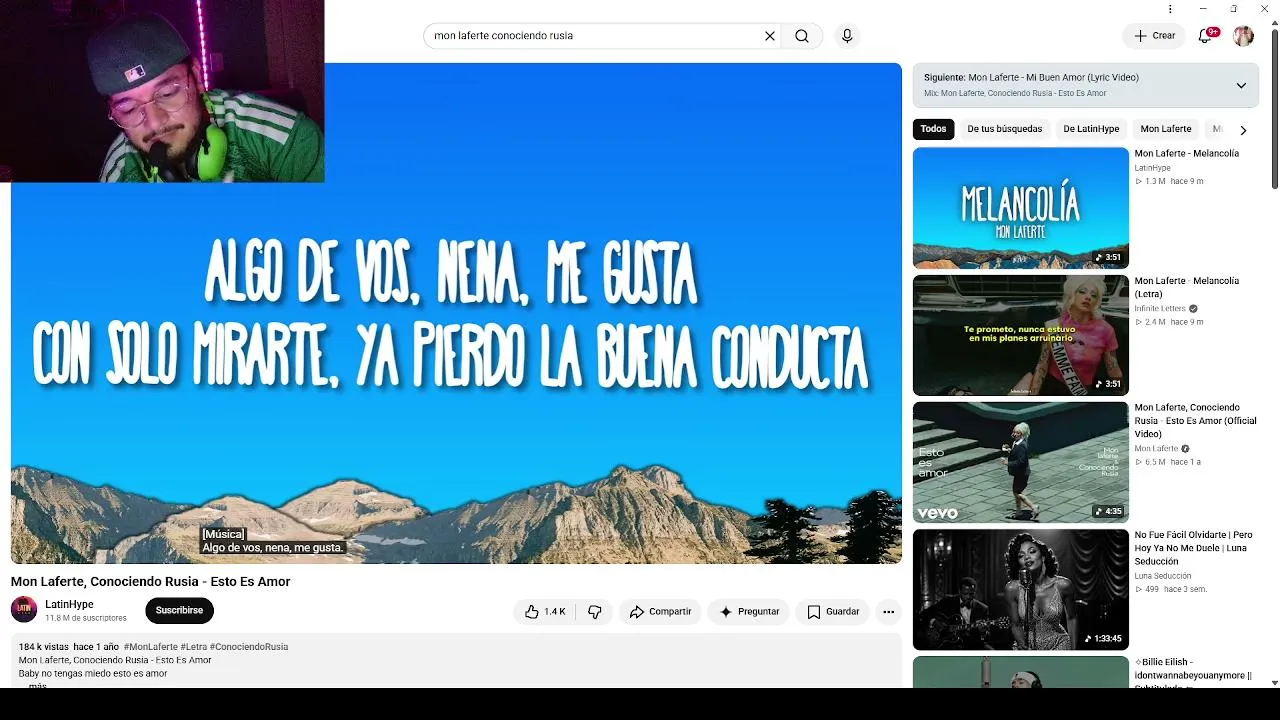The image size is (1280, 720).
Task: Click the magnifying glass search button
Action: pos(802,36)
